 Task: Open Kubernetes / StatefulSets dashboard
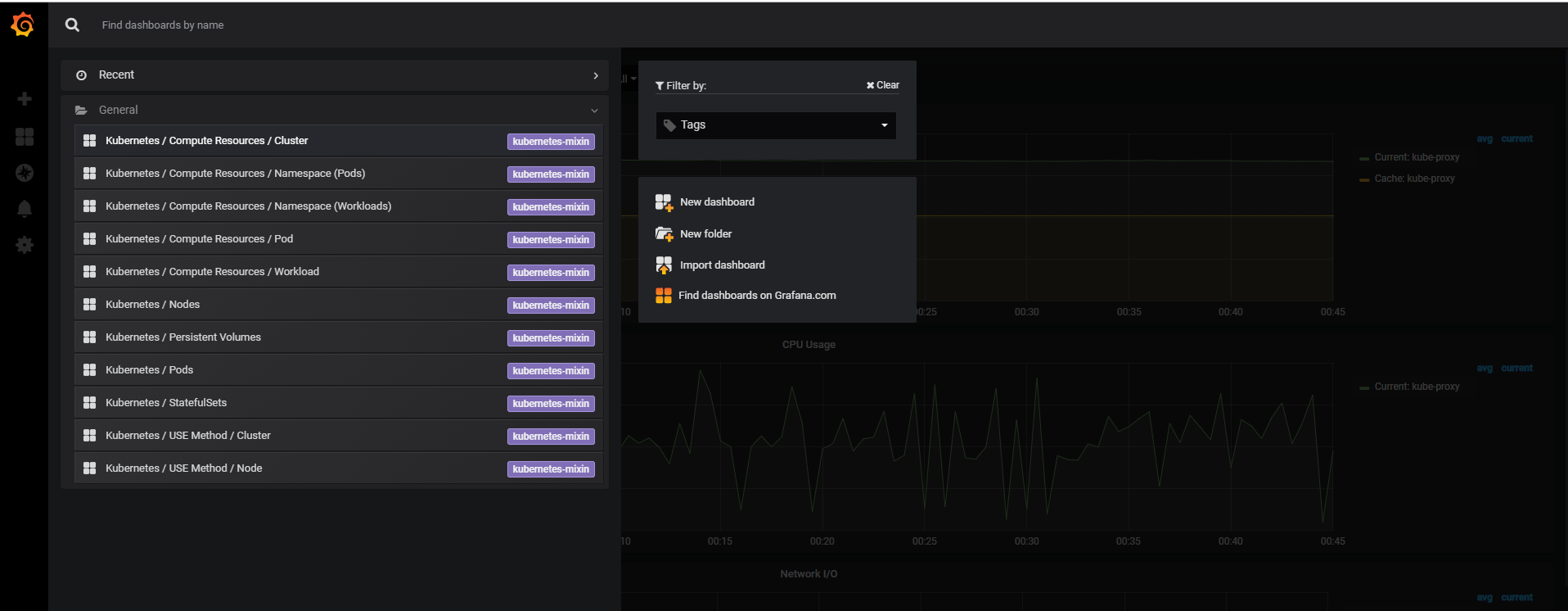pyautogui.click(x=339, y=403)
